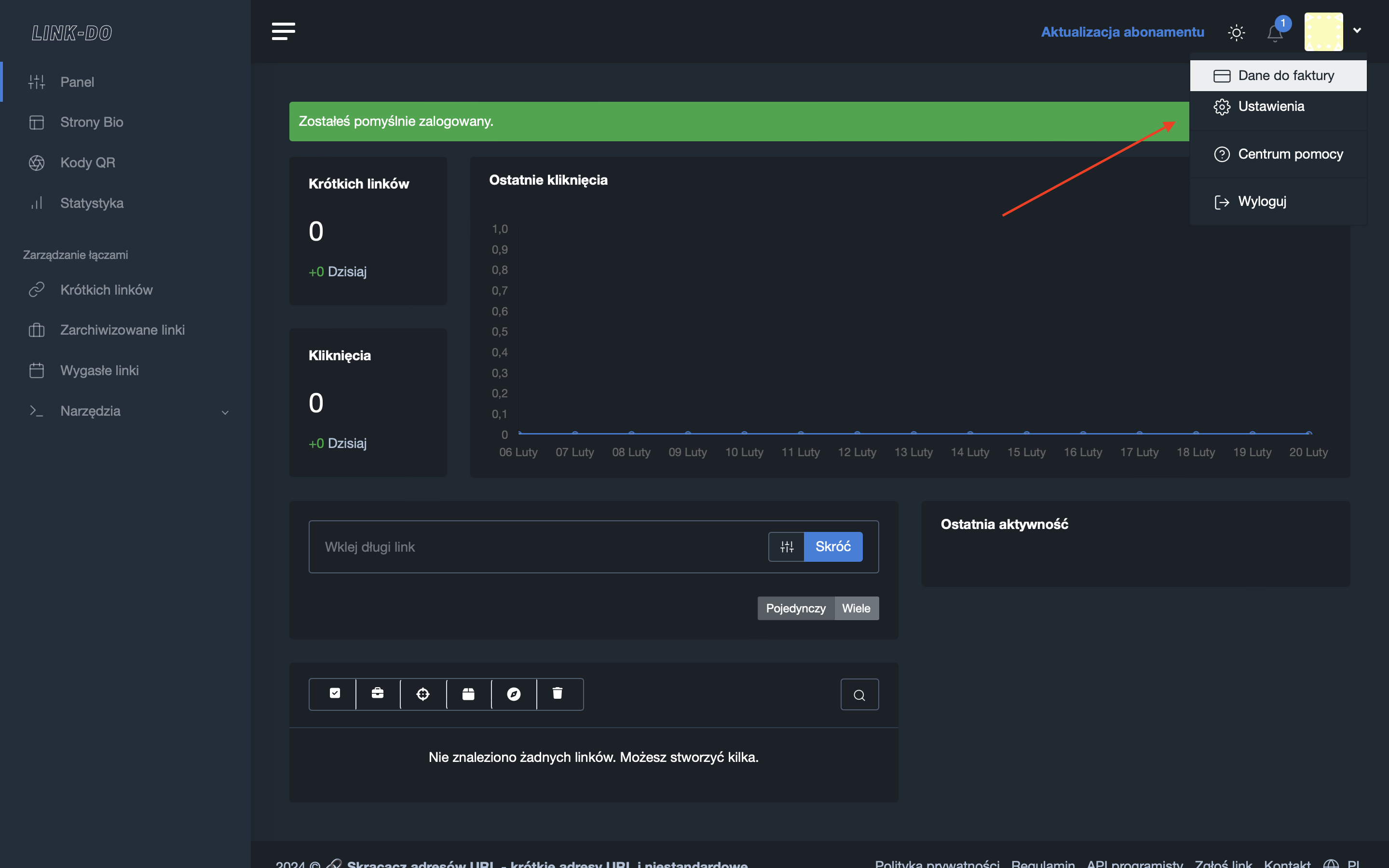Click the user avatar thumbnail
Screen dimensions: 1389x868
(x=1323, y=31)
